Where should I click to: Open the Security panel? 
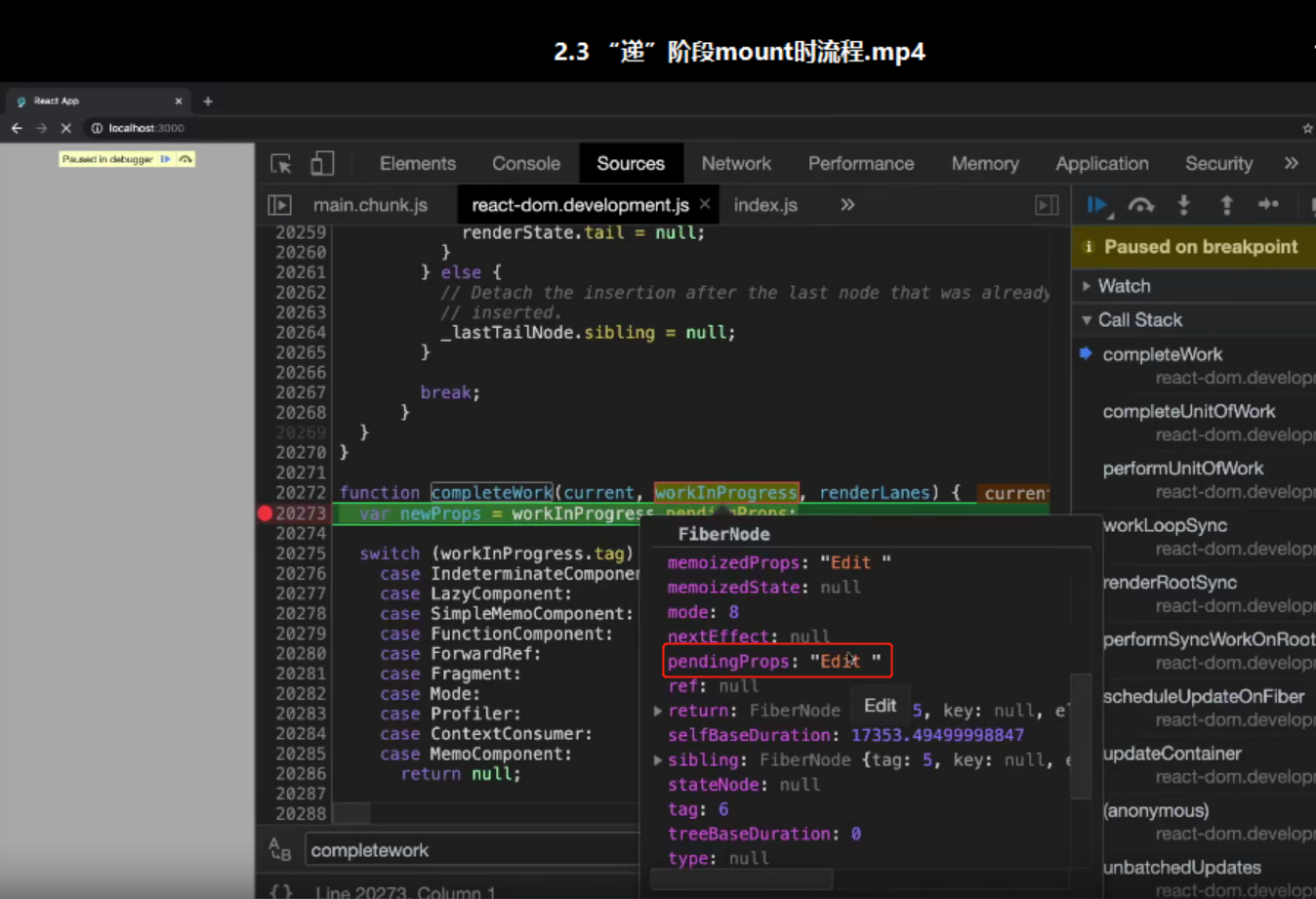(1218, 163)
